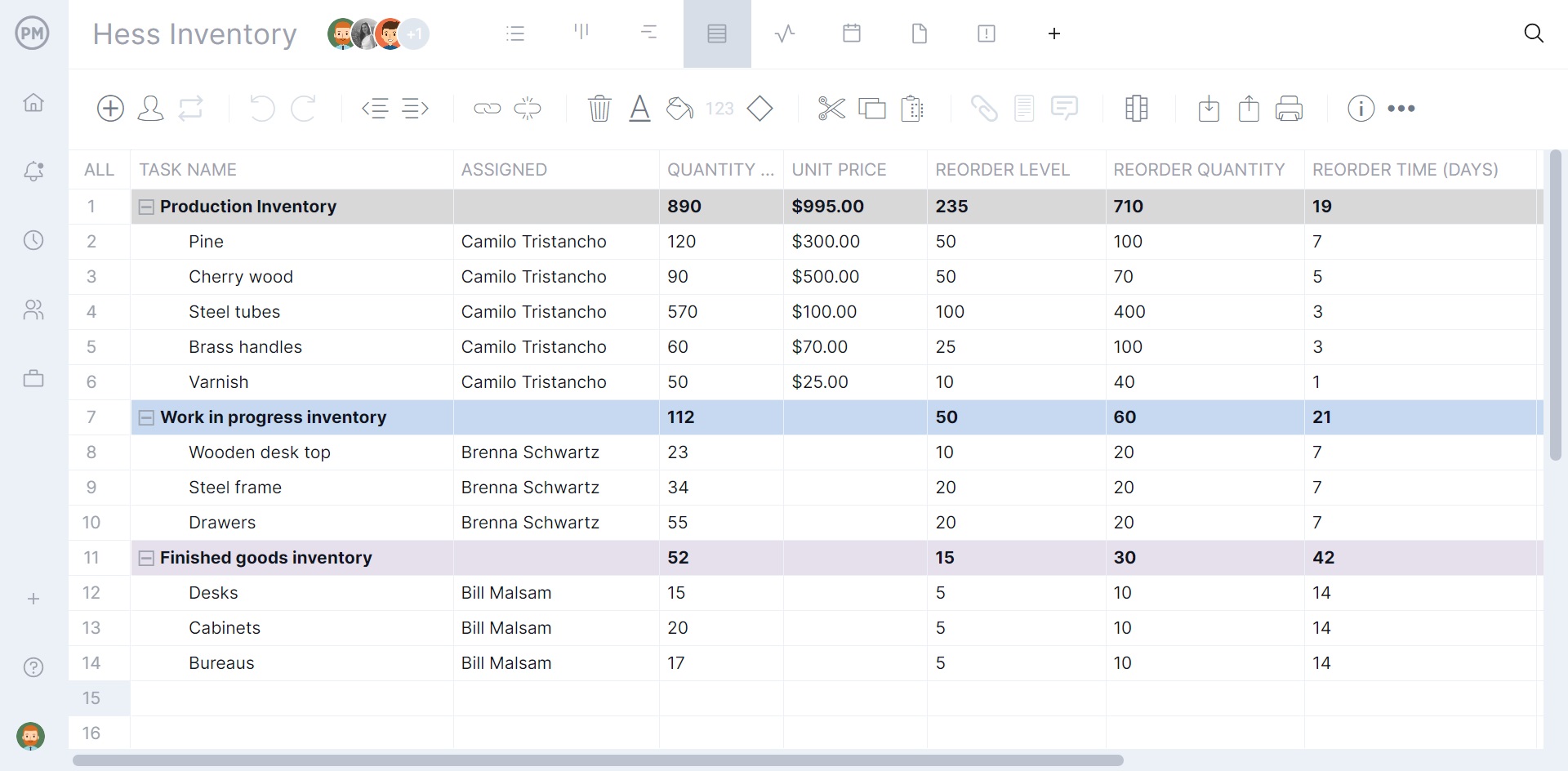
Task: Switch to the calendar view tab
Action: pyautogui.click(x=852, y=33)
